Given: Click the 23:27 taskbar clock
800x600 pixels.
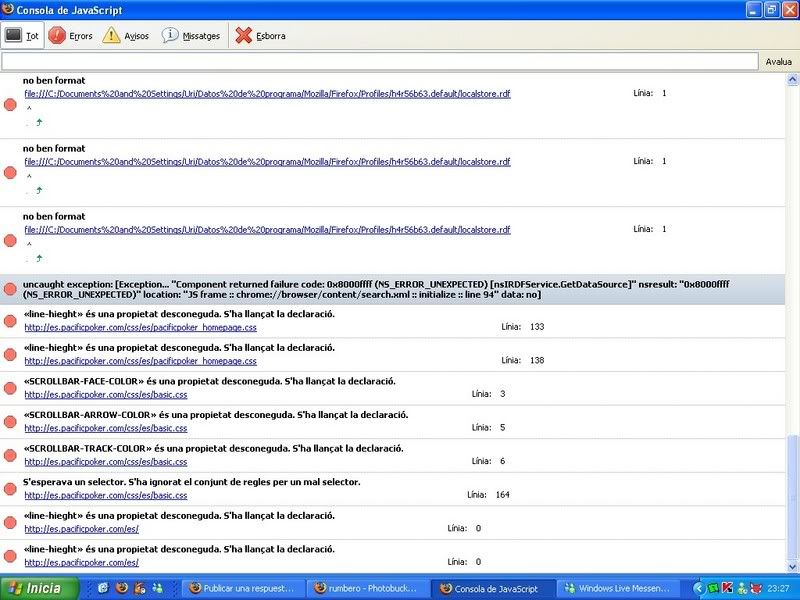Looking at the screenshot, I should click(779, 589).
